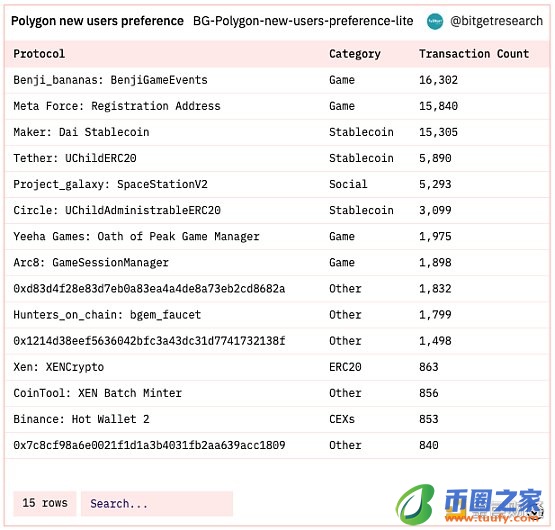This screenshot has width=555, height=530.
Task: Sort by the Transaction Count column header
Action: [x=474, y=54]
